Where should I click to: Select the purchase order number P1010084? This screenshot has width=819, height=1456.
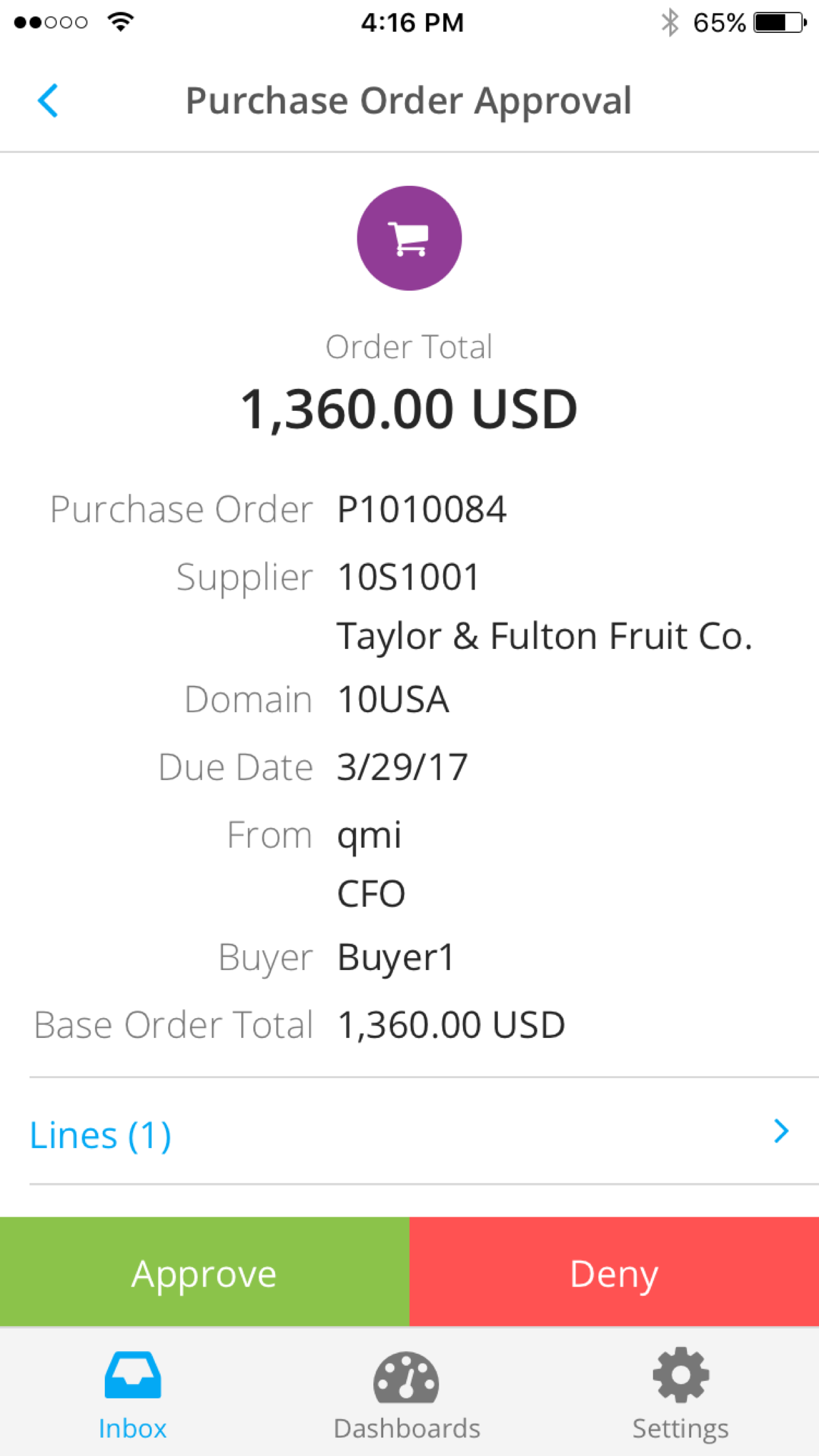click(422, 509)
